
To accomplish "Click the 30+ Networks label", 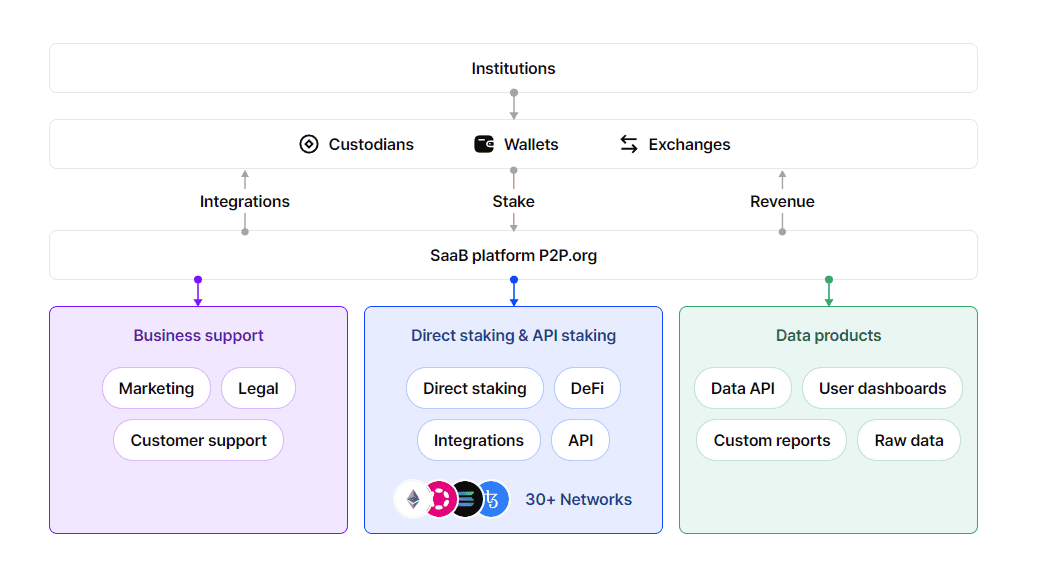I will pyautogui.click(x=578, y=499).
